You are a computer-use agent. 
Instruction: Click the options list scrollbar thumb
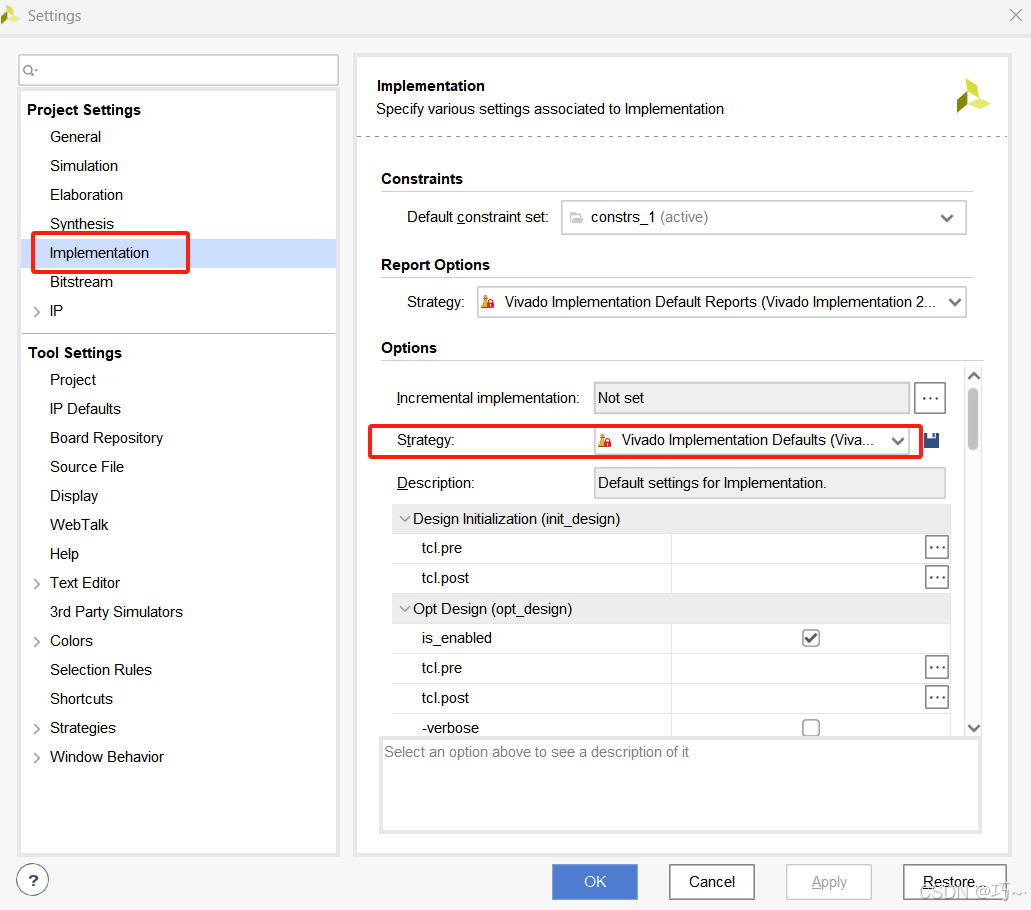coord(973,419)
